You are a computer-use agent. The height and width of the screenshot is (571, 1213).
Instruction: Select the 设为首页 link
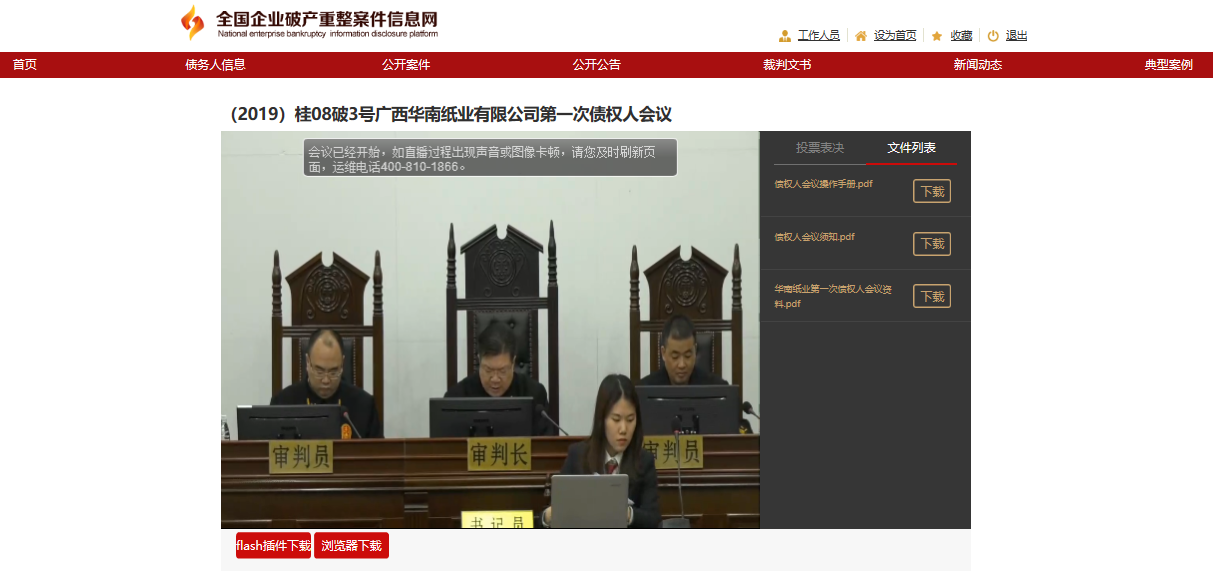click(895, 36)
